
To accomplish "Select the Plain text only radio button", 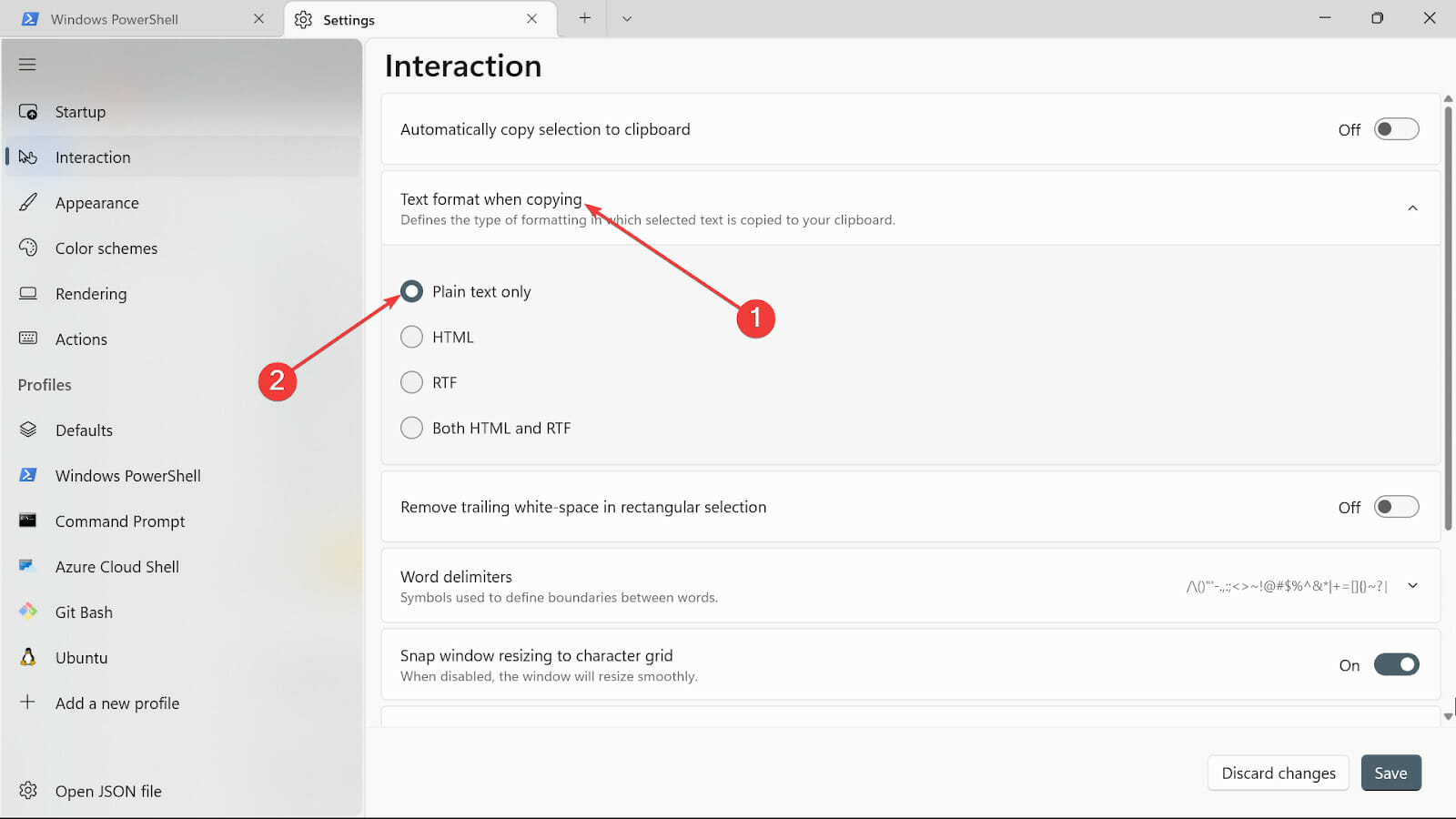I will (411, 291).
